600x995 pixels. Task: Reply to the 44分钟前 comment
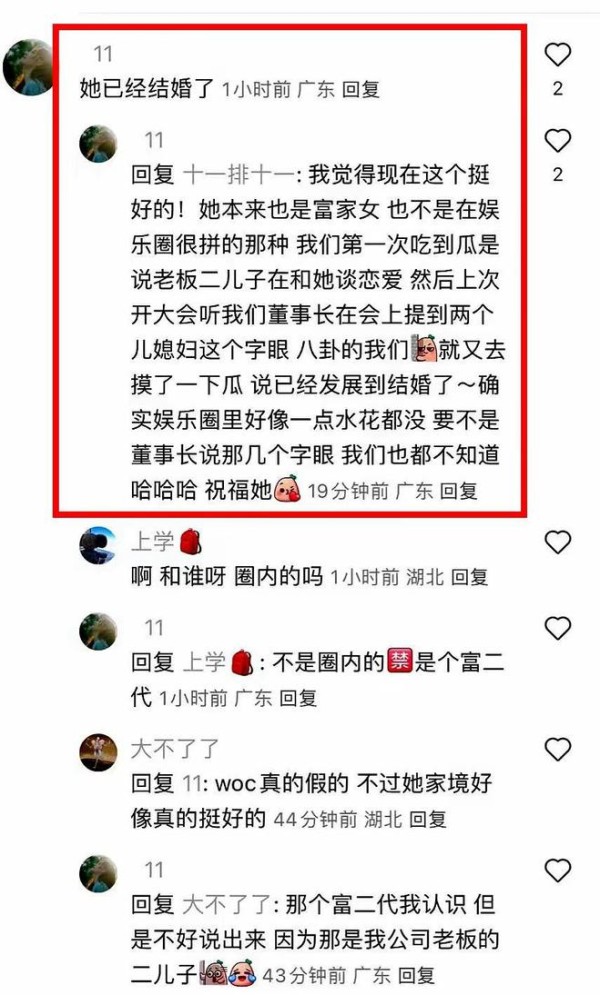[x=427, y=819]
